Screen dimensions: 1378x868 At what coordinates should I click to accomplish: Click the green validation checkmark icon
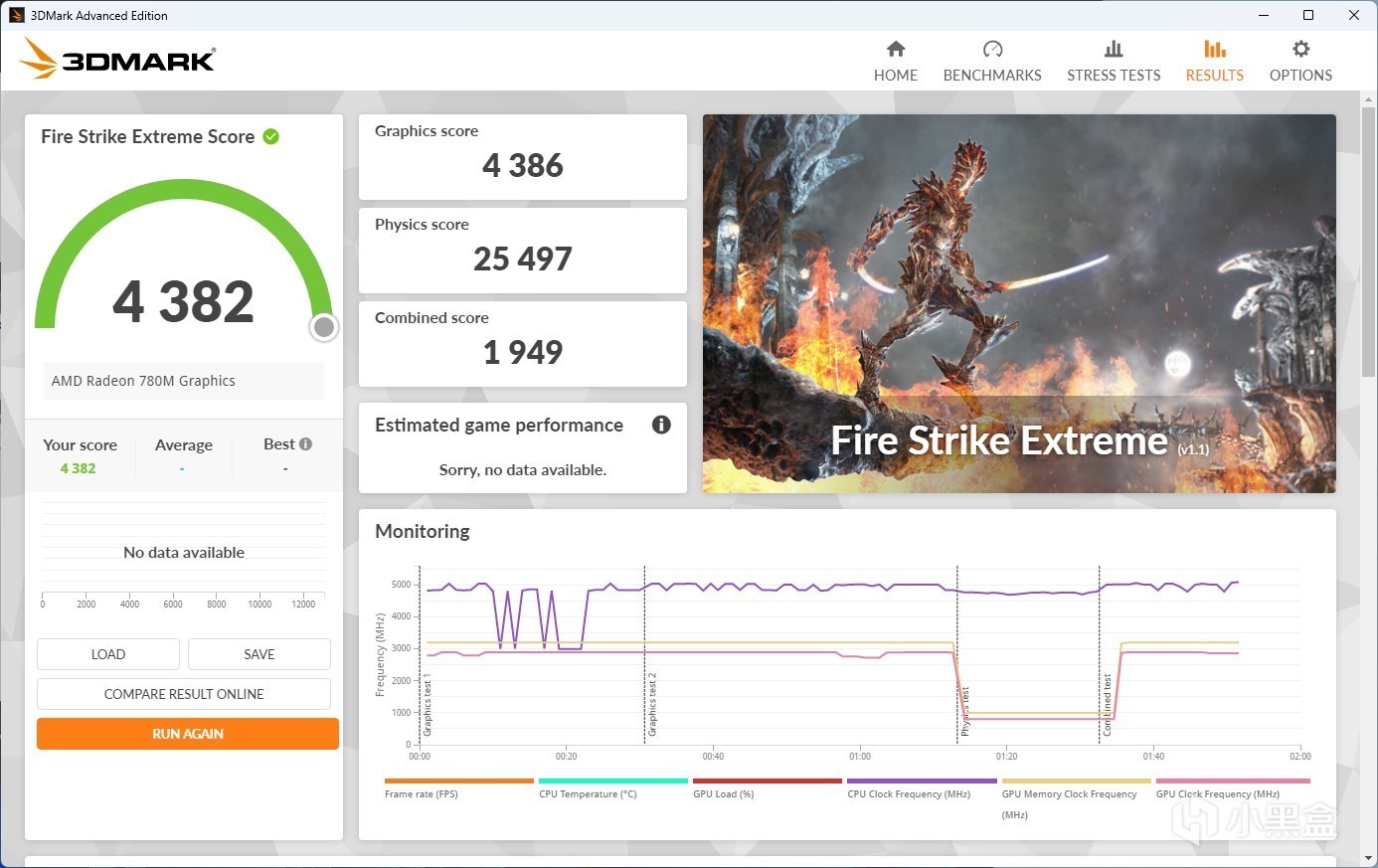(x=270, y=136)
